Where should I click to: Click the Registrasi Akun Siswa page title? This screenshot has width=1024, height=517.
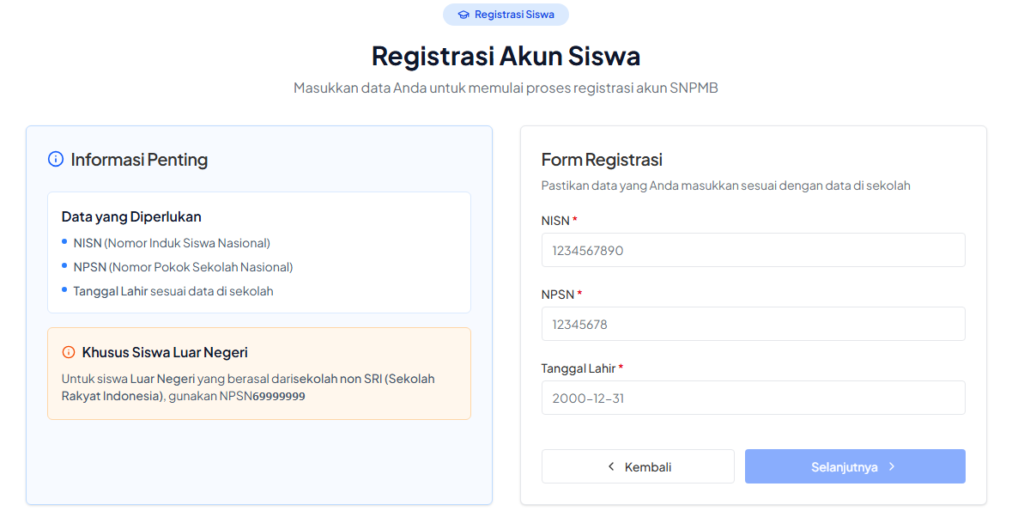point(506,55)
